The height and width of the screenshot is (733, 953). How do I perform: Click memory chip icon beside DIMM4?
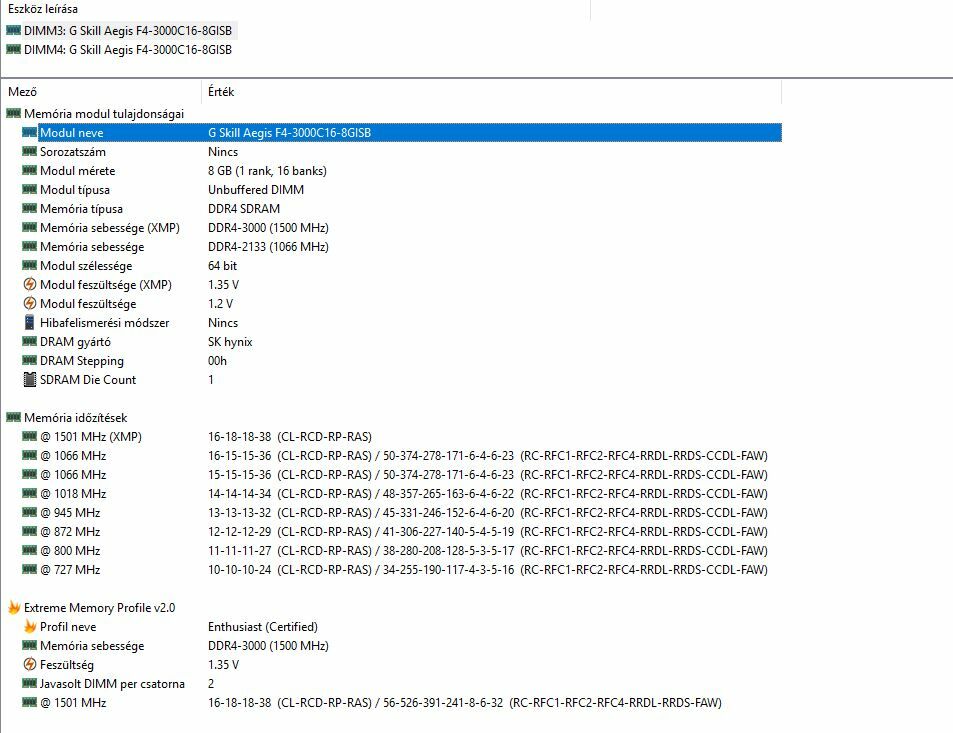point(13,49)
